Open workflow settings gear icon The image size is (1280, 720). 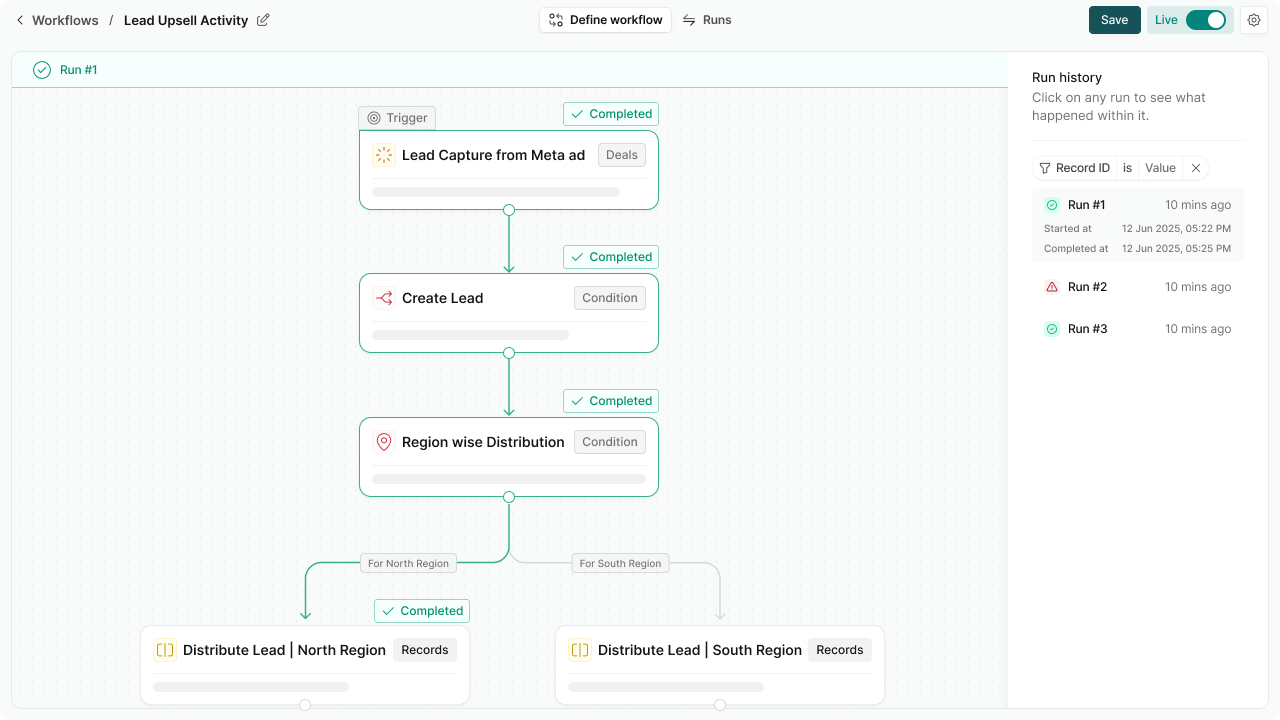coord(1254,20)
